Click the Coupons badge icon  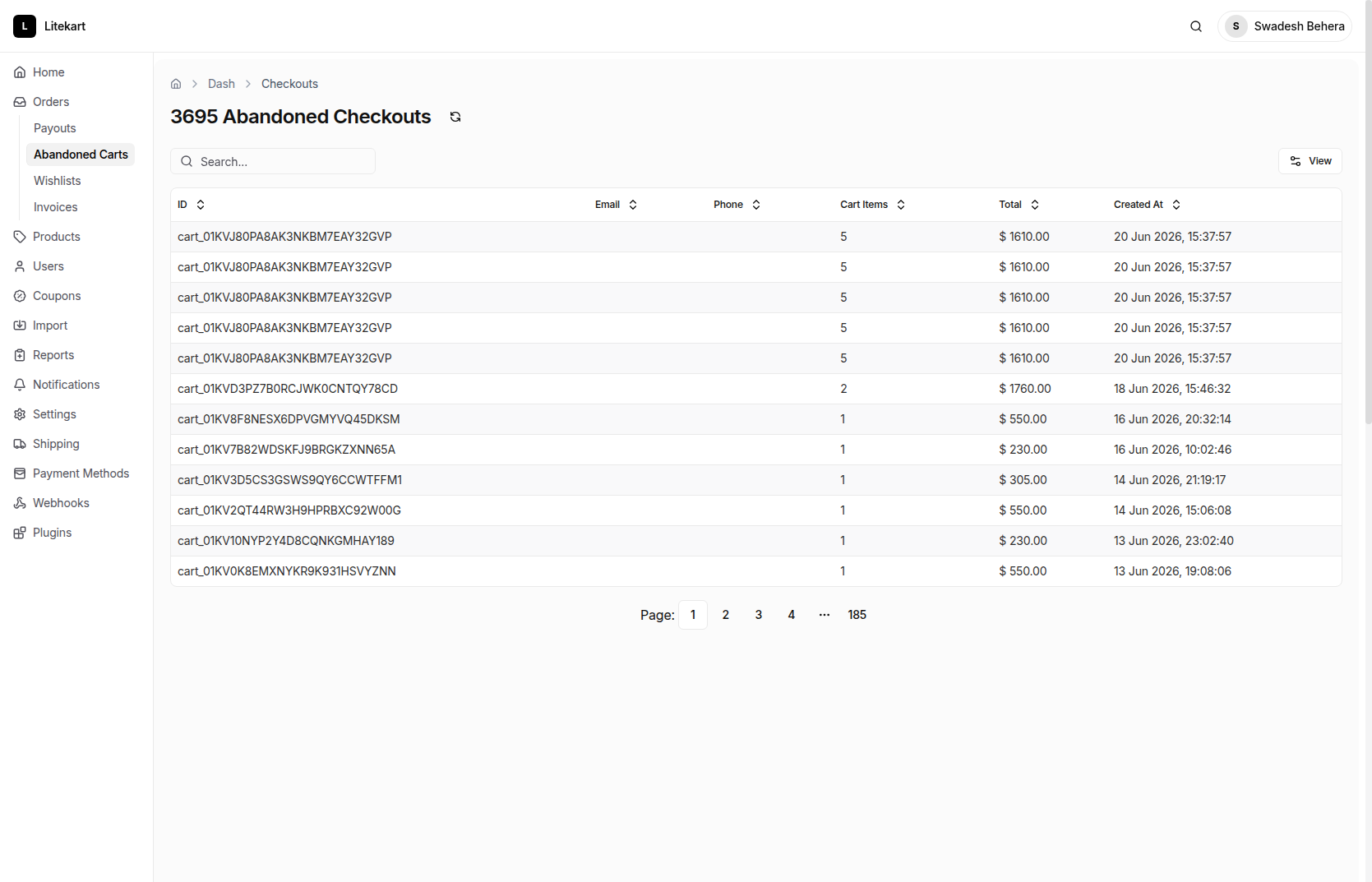coord(20,296)
